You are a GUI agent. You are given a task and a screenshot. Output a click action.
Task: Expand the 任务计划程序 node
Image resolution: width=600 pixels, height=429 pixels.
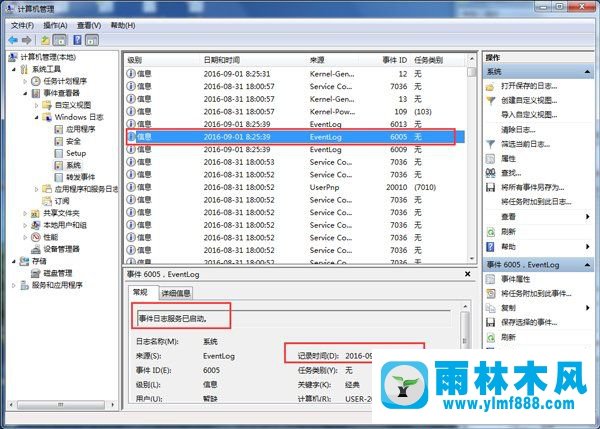25,81
